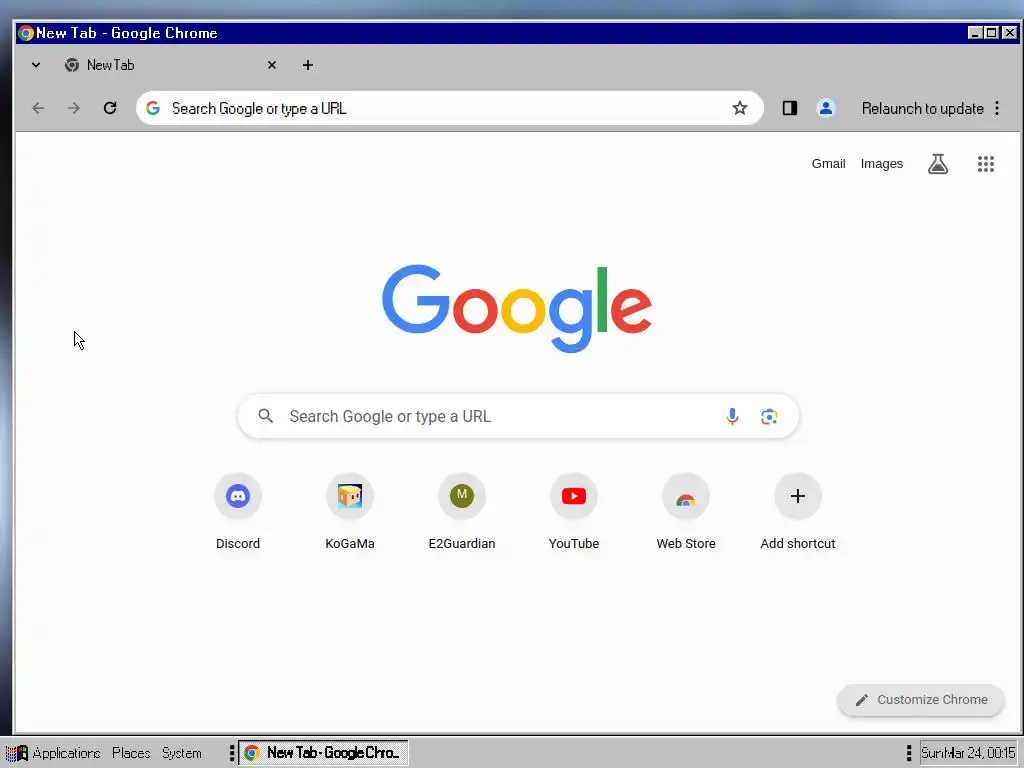
Task: Close the New Tab tab
Action: 272,65
